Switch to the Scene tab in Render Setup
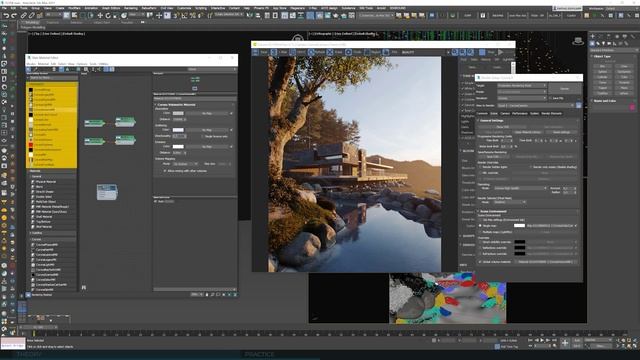The image size is (640, 360). pos(494,113)
